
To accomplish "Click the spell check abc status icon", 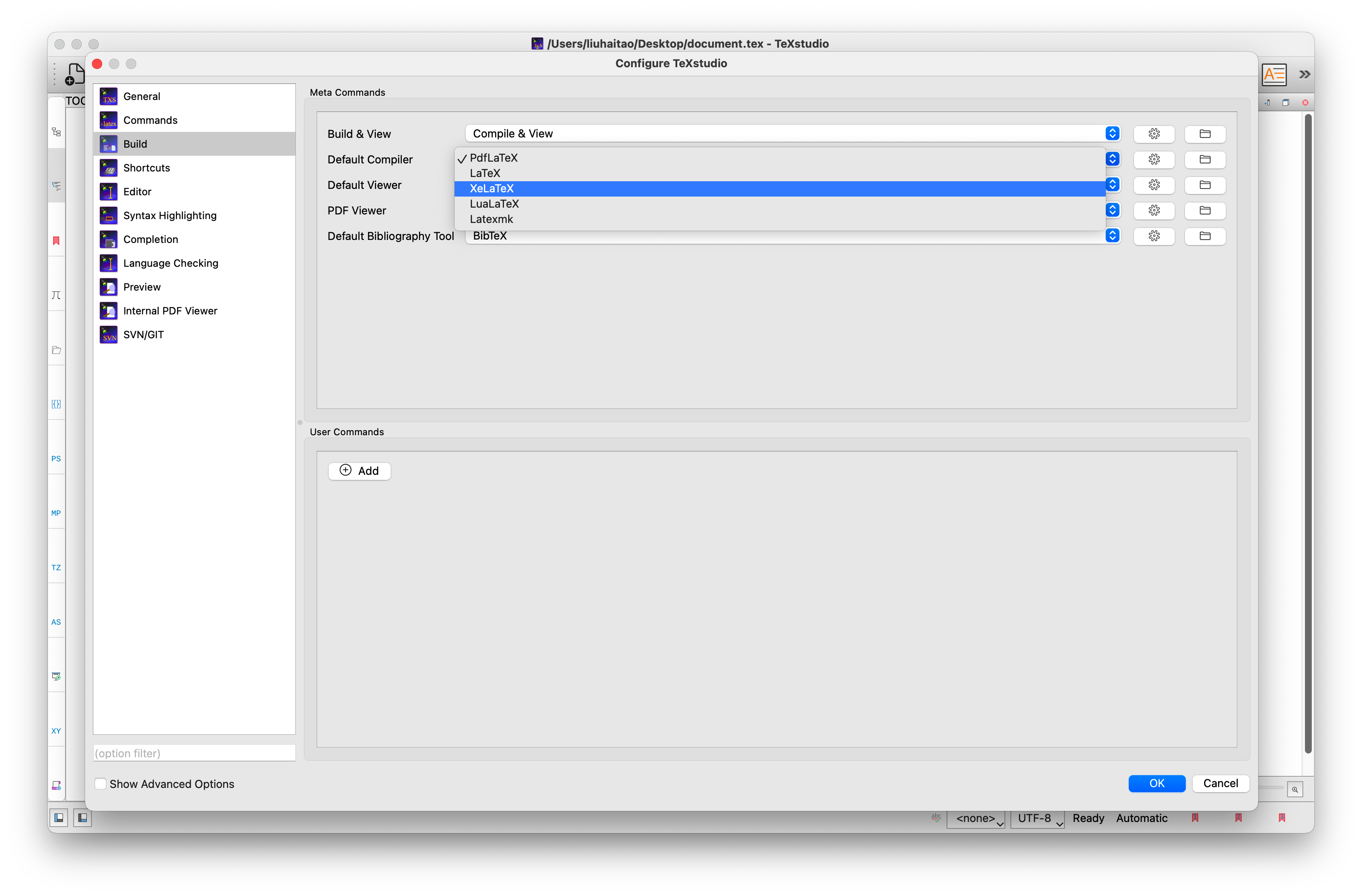I will [x=936, y=818].
